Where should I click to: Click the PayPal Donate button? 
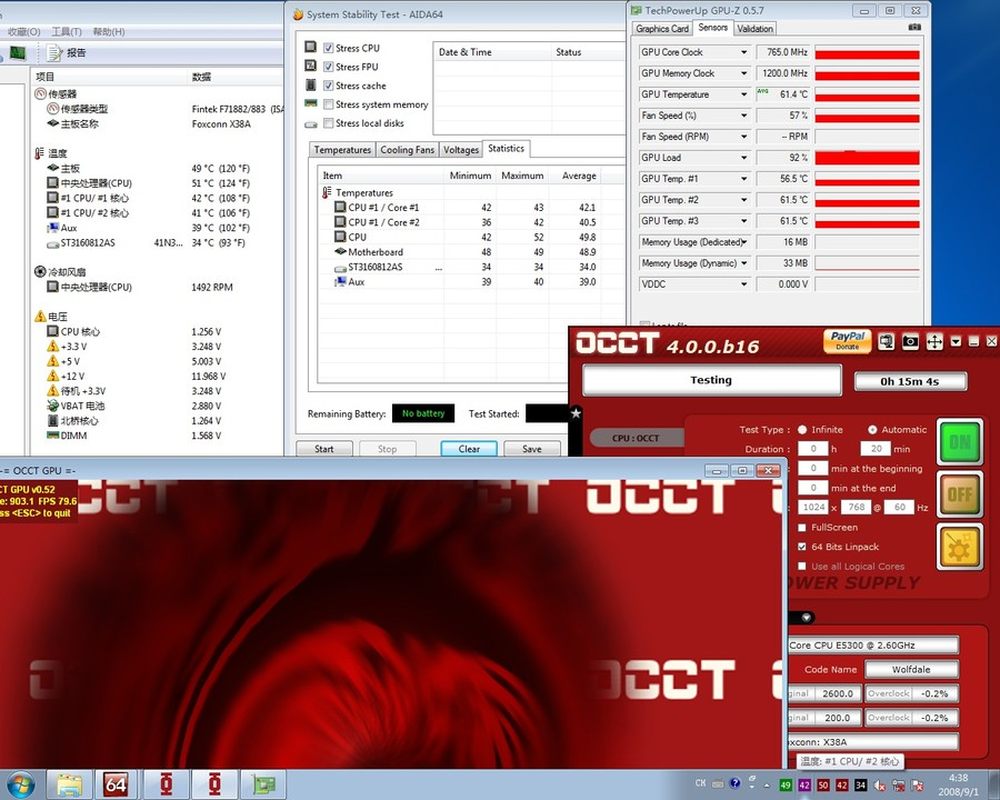click(x=847, y=341)
